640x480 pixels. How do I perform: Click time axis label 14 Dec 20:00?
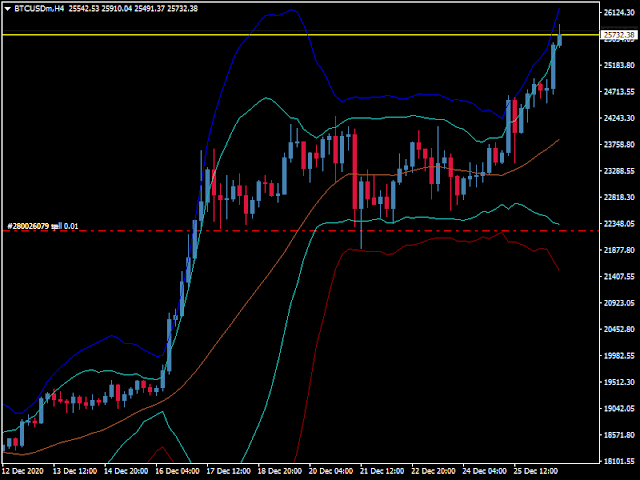tap(126, 471)
